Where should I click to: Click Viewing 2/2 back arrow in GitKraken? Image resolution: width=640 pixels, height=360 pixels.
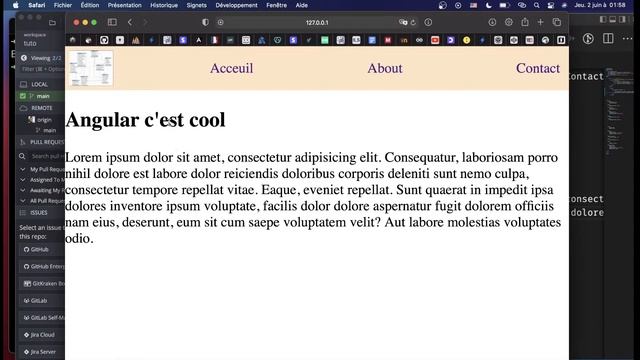pyautogui.click(x=24, y=58)
